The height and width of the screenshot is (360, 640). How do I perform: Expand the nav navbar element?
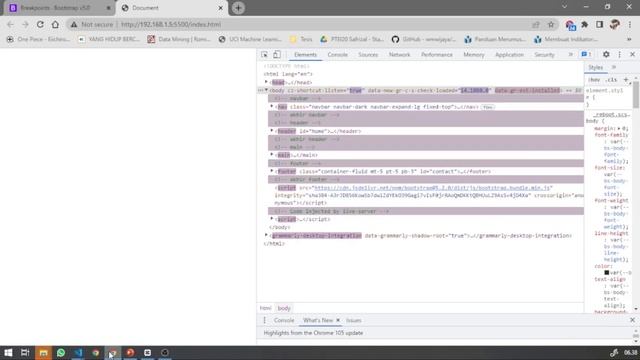click(x=272, y=107)
